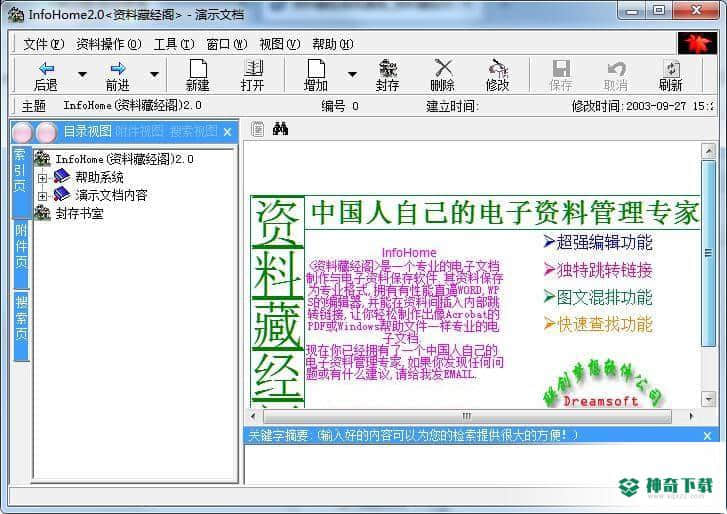
Task: Close the 目录视图 left panel
Action: pyautogui.click(x=228, y=132)
